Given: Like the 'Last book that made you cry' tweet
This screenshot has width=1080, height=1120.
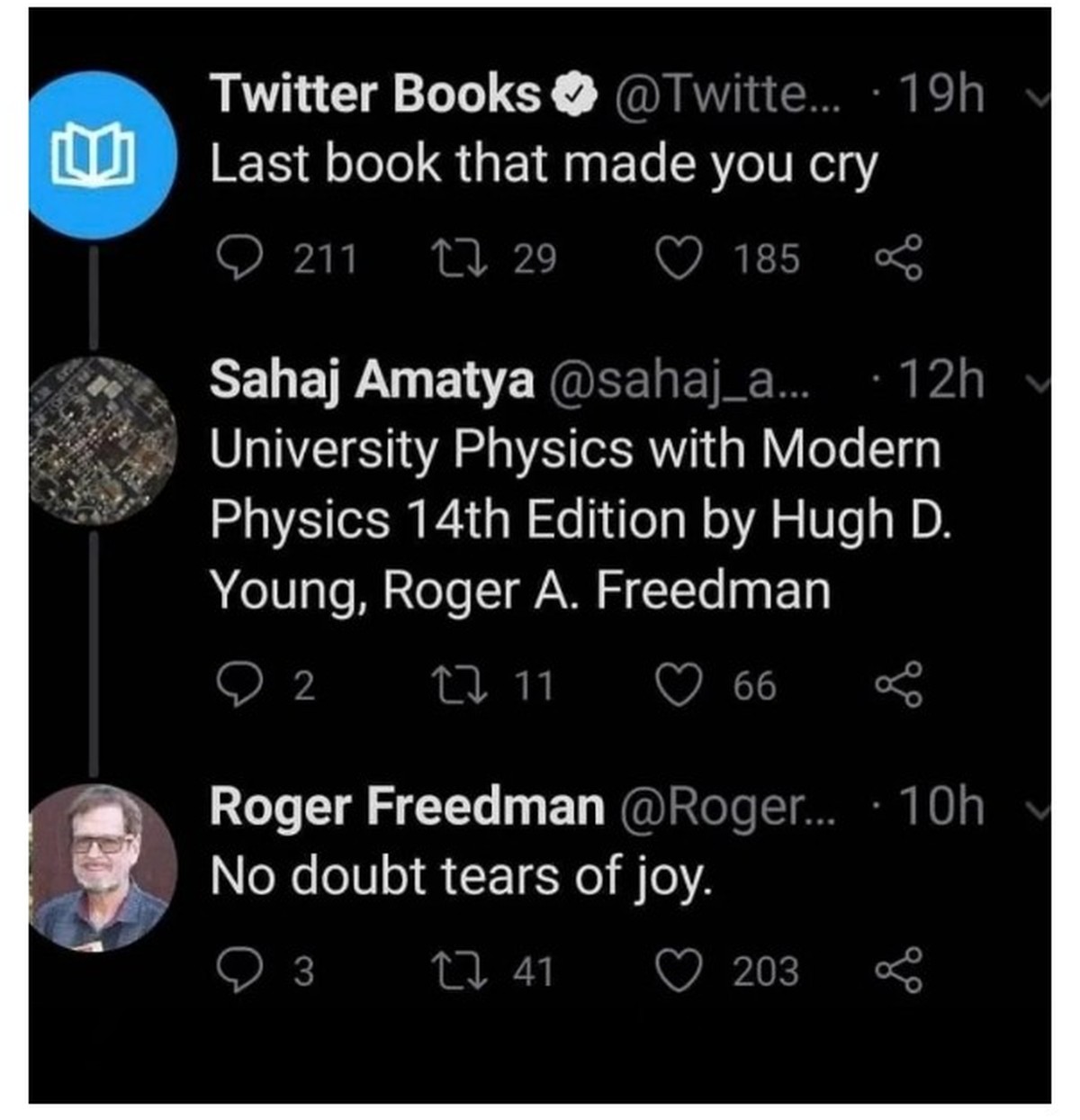Looking at the screenshot, I should click(678, 259).
